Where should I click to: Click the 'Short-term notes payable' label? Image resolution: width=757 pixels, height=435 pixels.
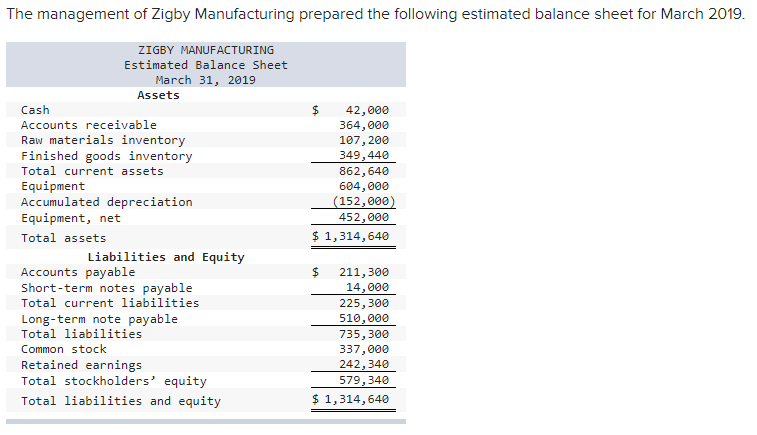coord(107,289)
